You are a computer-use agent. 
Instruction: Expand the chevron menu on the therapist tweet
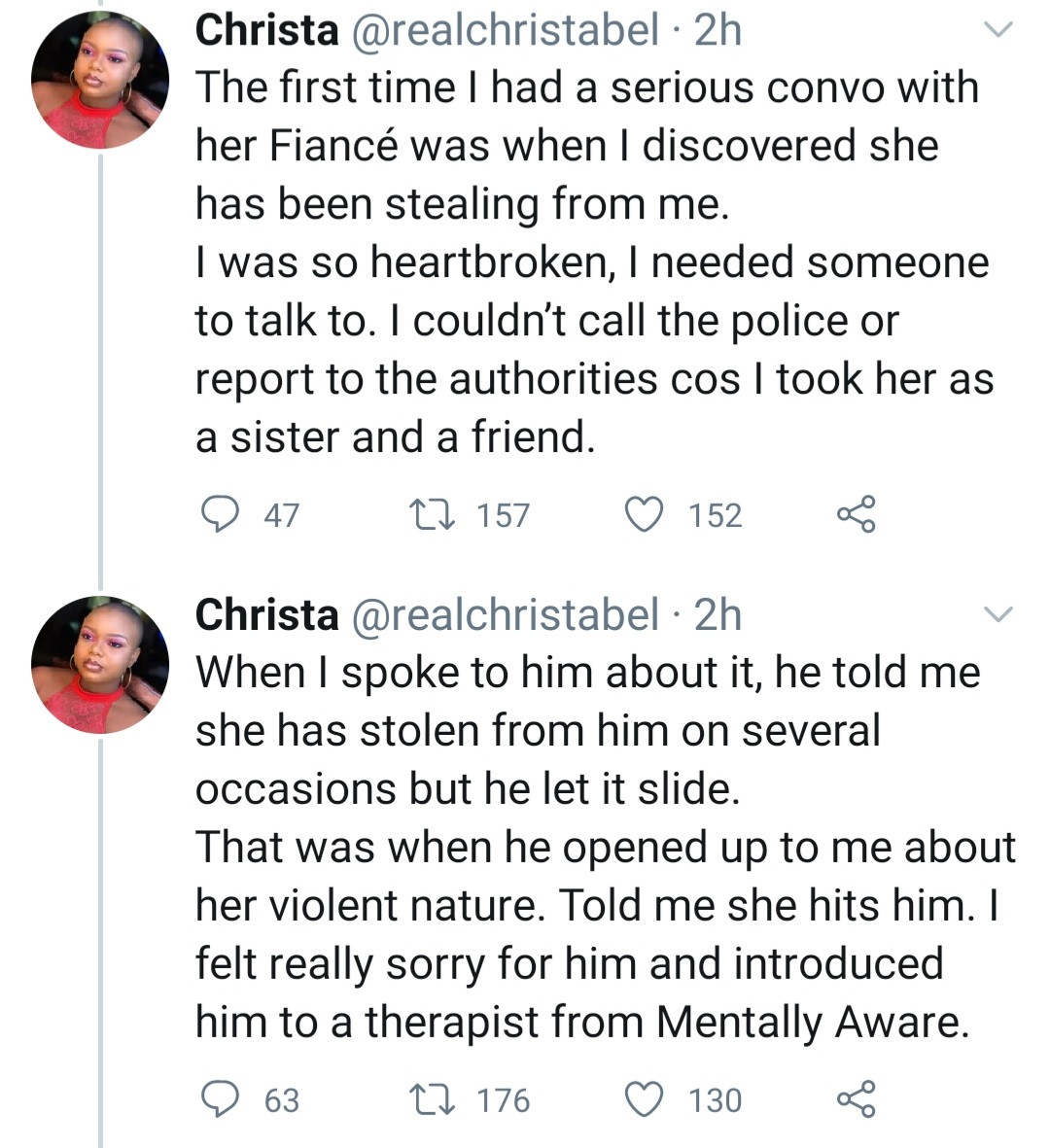pyautogui.click(x=998, y=614)
